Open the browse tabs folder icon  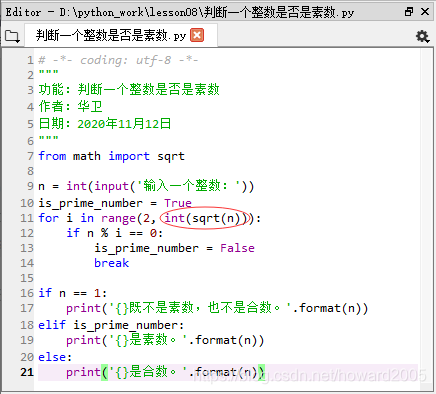pyautogui.click(x=12, y=36)
